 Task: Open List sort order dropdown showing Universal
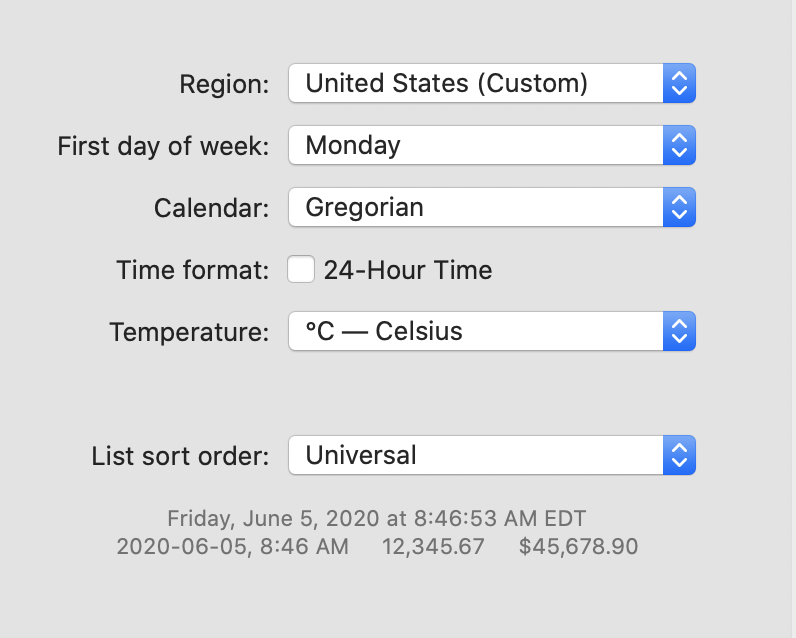click(x=476, y=455)
